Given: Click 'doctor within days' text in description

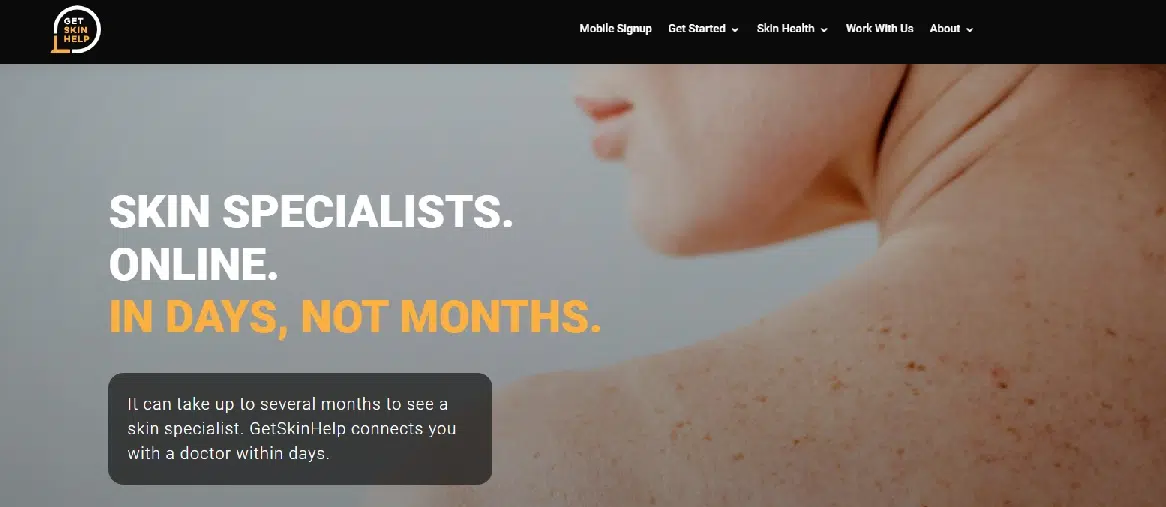Looking at the screenshot, I should point(251,453).
